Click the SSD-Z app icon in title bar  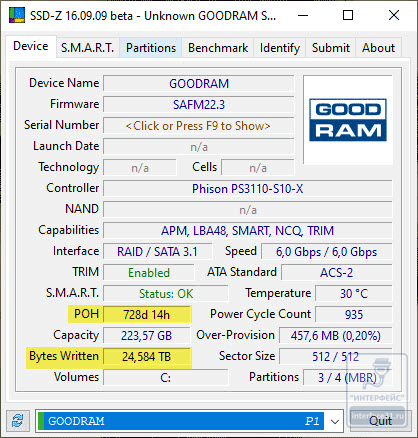[x=17, y=15]
